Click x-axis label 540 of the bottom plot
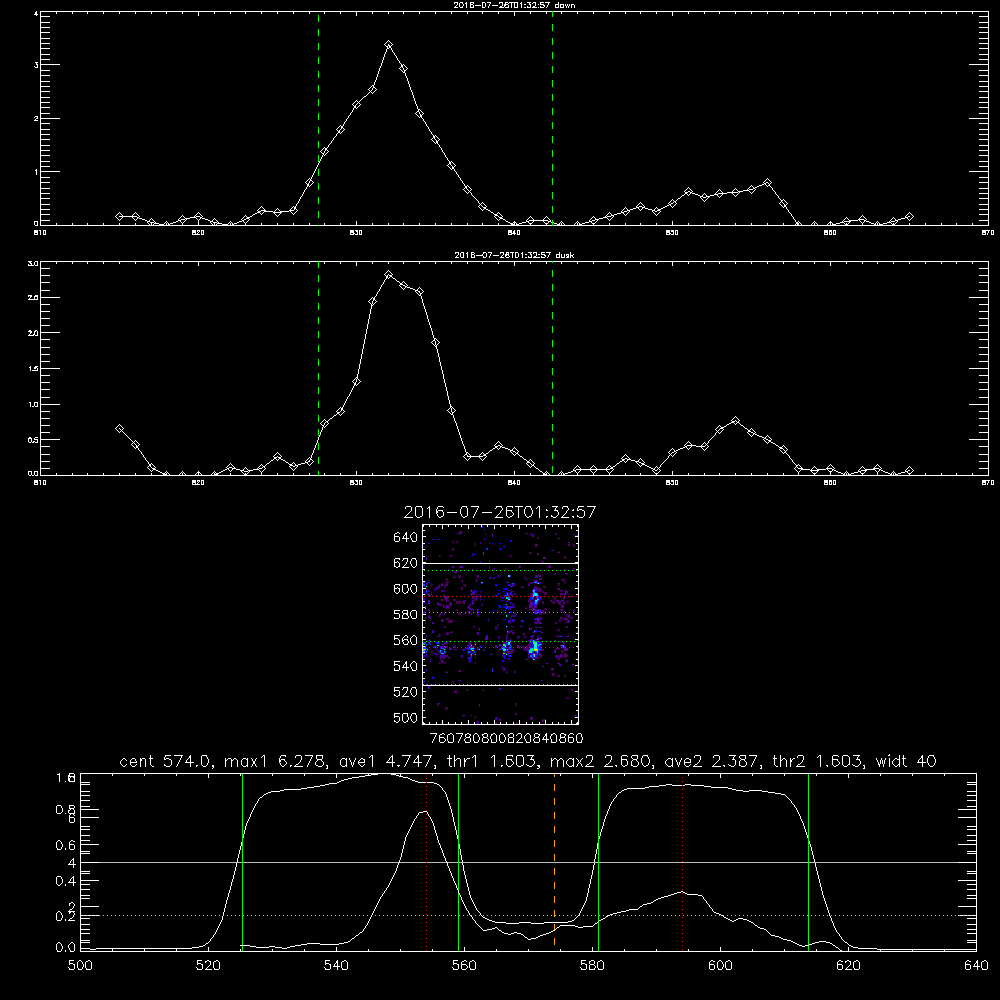The width and height of the screenshot is (1000, 1000). (336, 966)
